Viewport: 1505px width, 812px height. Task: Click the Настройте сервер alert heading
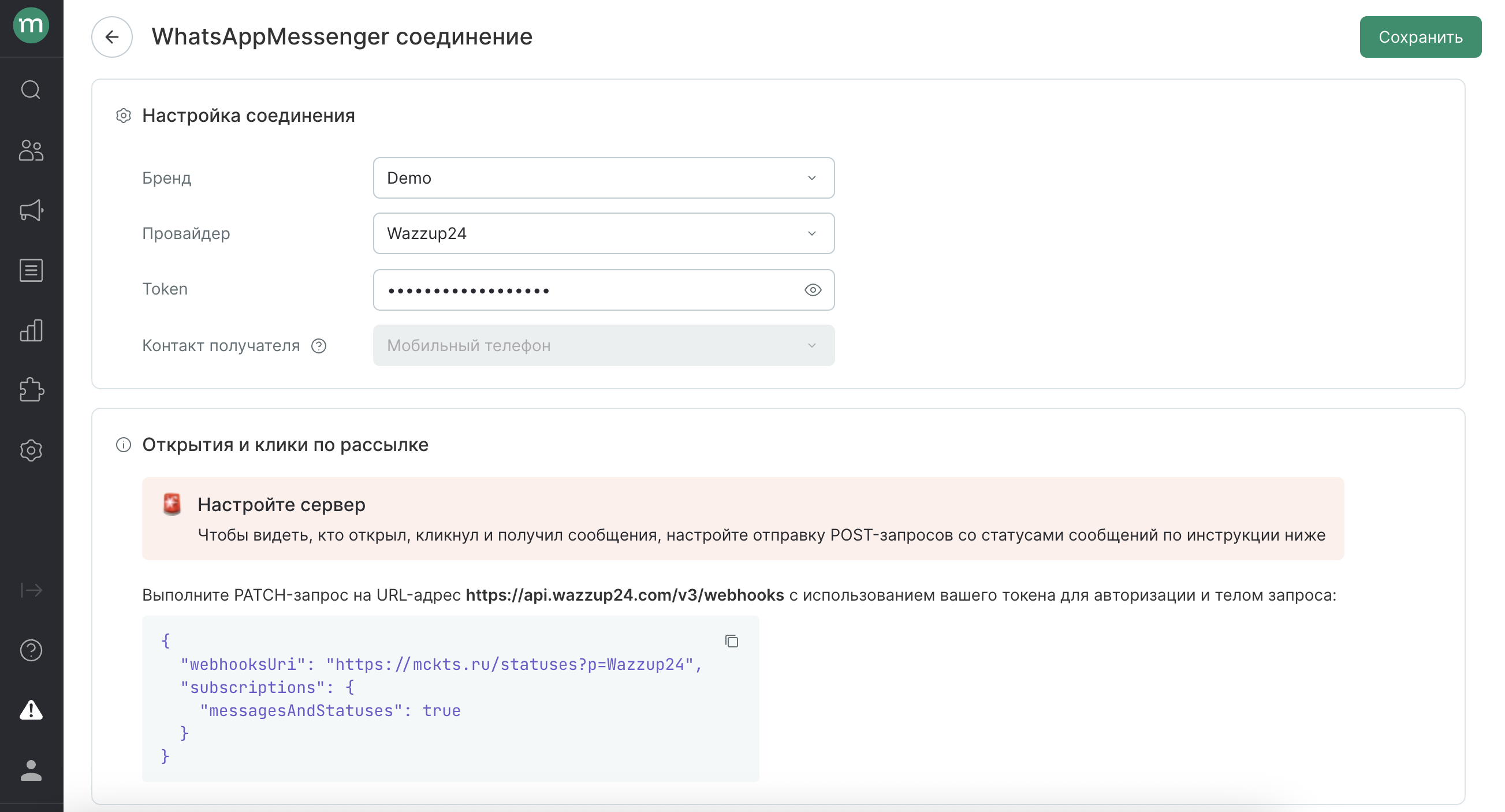pyautogui.click(x=281, y=504)
